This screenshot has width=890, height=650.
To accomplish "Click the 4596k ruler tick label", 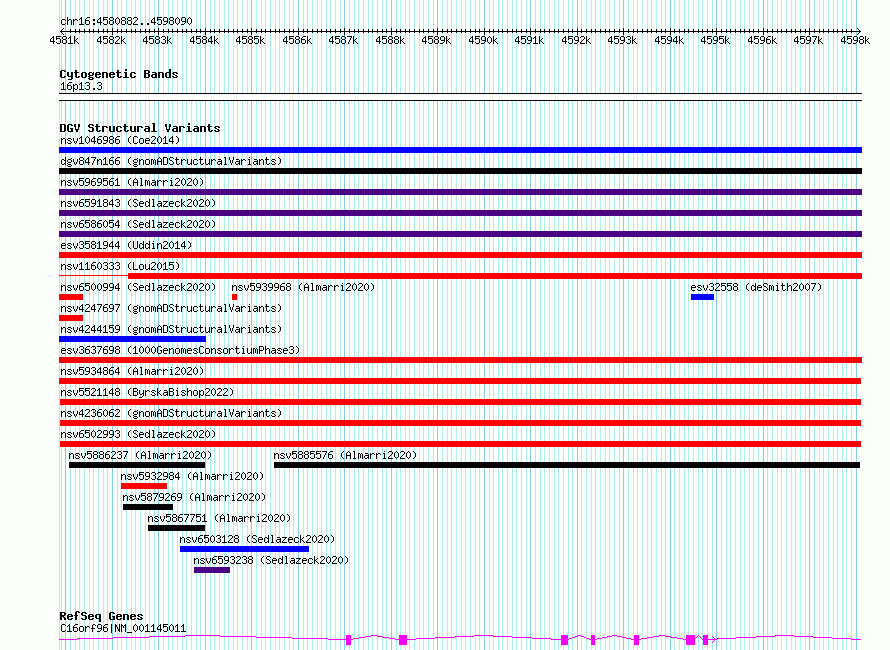I will click(x=762, y=40).
